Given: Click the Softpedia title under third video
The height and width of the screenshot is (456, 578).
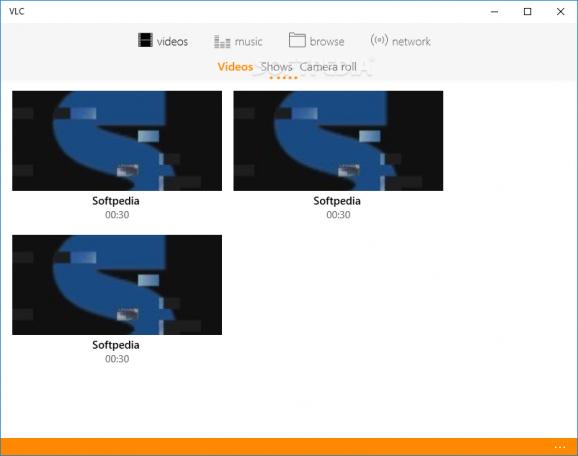Looking at the screenshot, I should pos(116,345).
